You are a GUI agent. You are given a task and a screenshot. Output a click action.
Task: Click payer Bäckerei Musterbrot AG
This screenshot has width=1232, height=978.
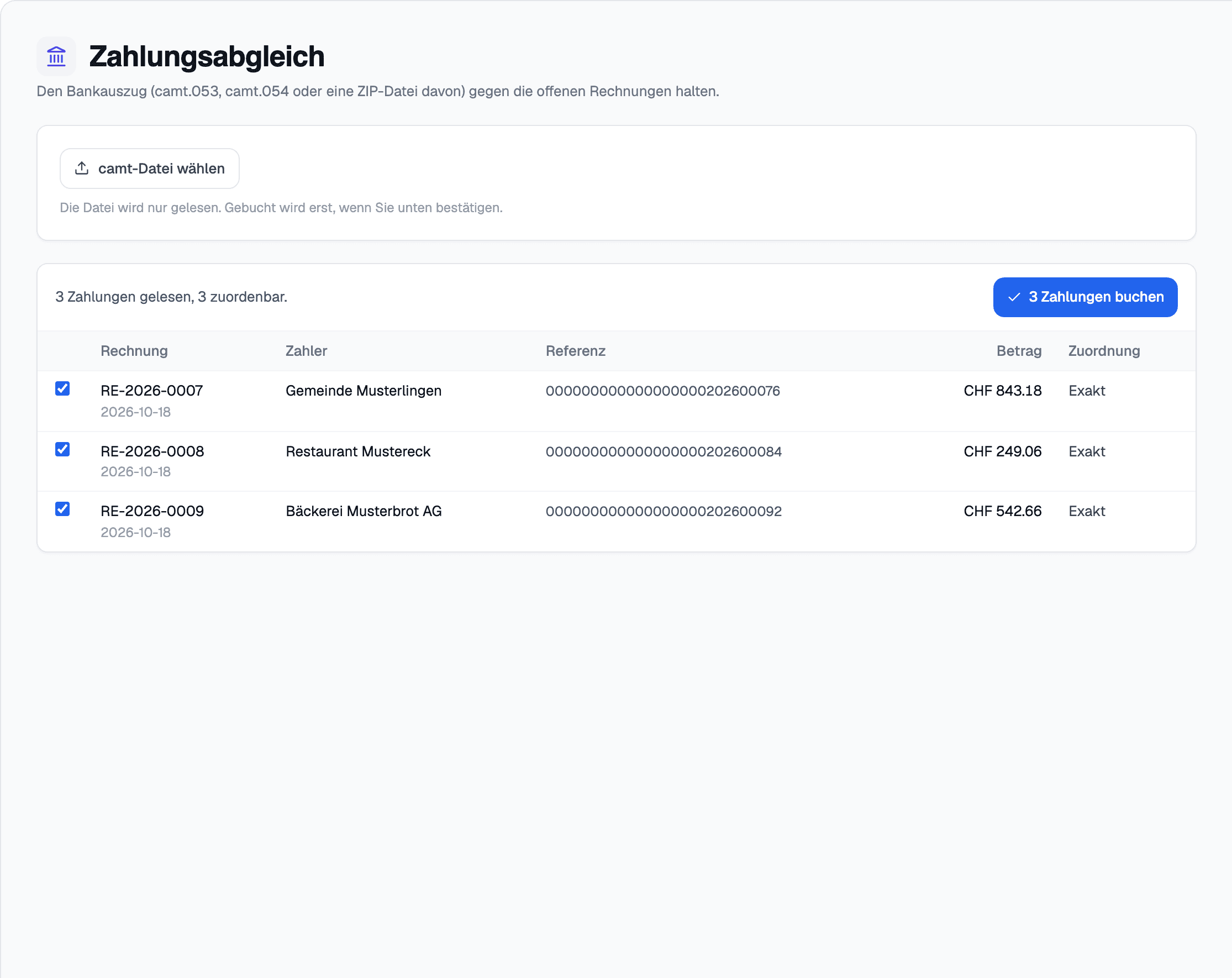(x=364, y=511)
